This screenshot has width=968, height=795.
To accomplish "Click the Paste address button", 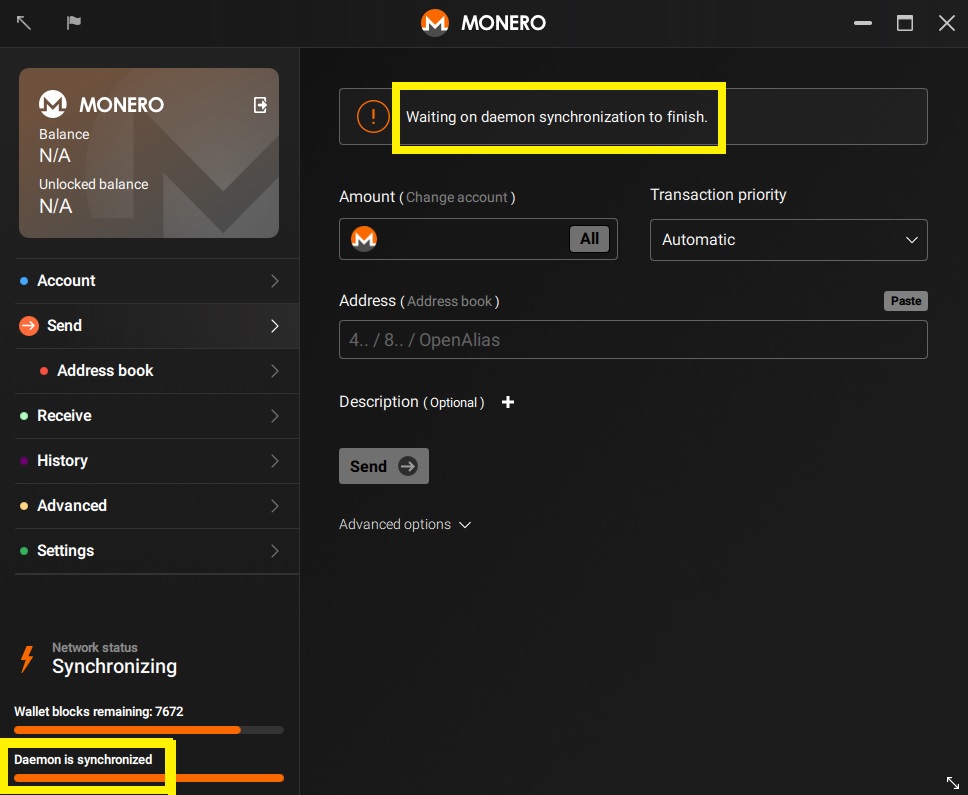I will click(906, 301).
